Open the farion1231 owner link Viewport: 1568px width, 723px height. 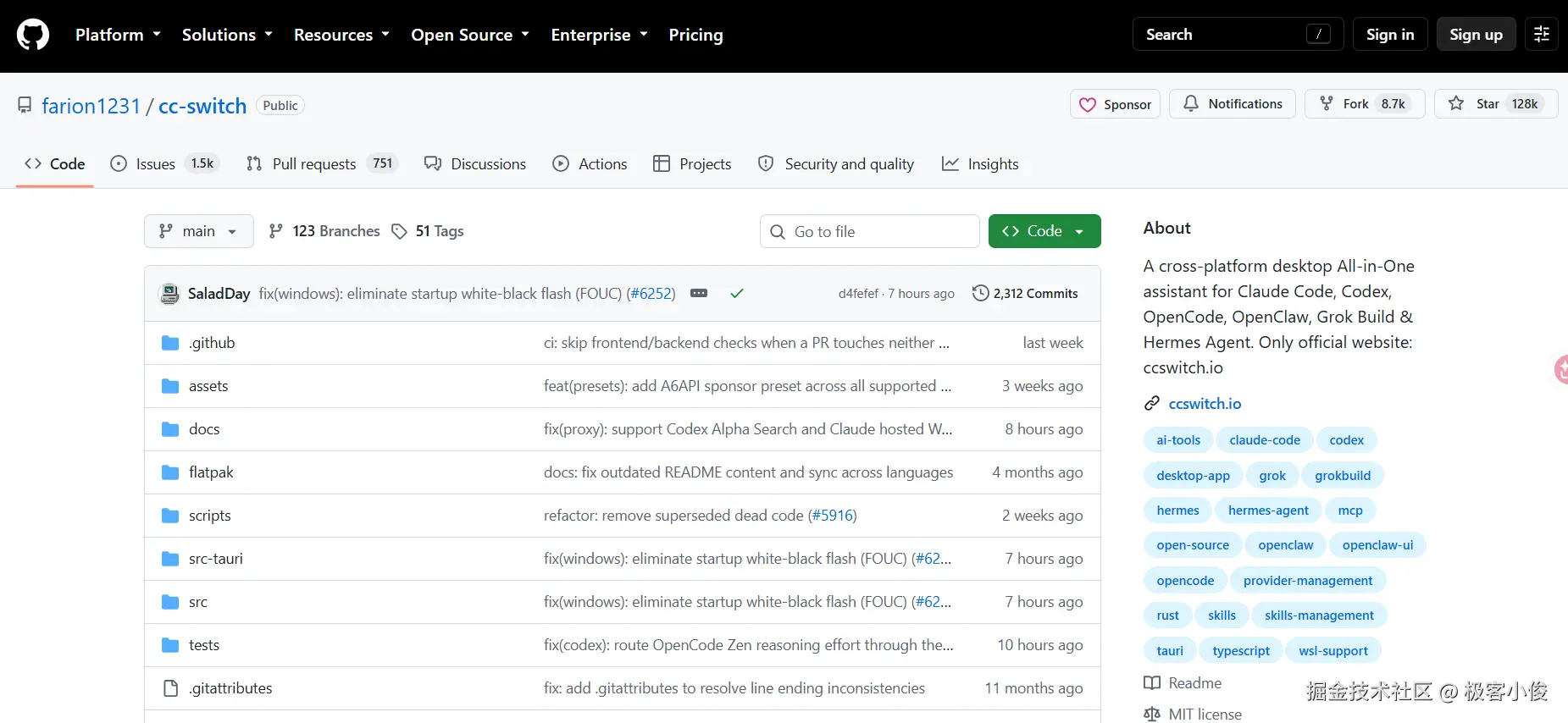91,106
